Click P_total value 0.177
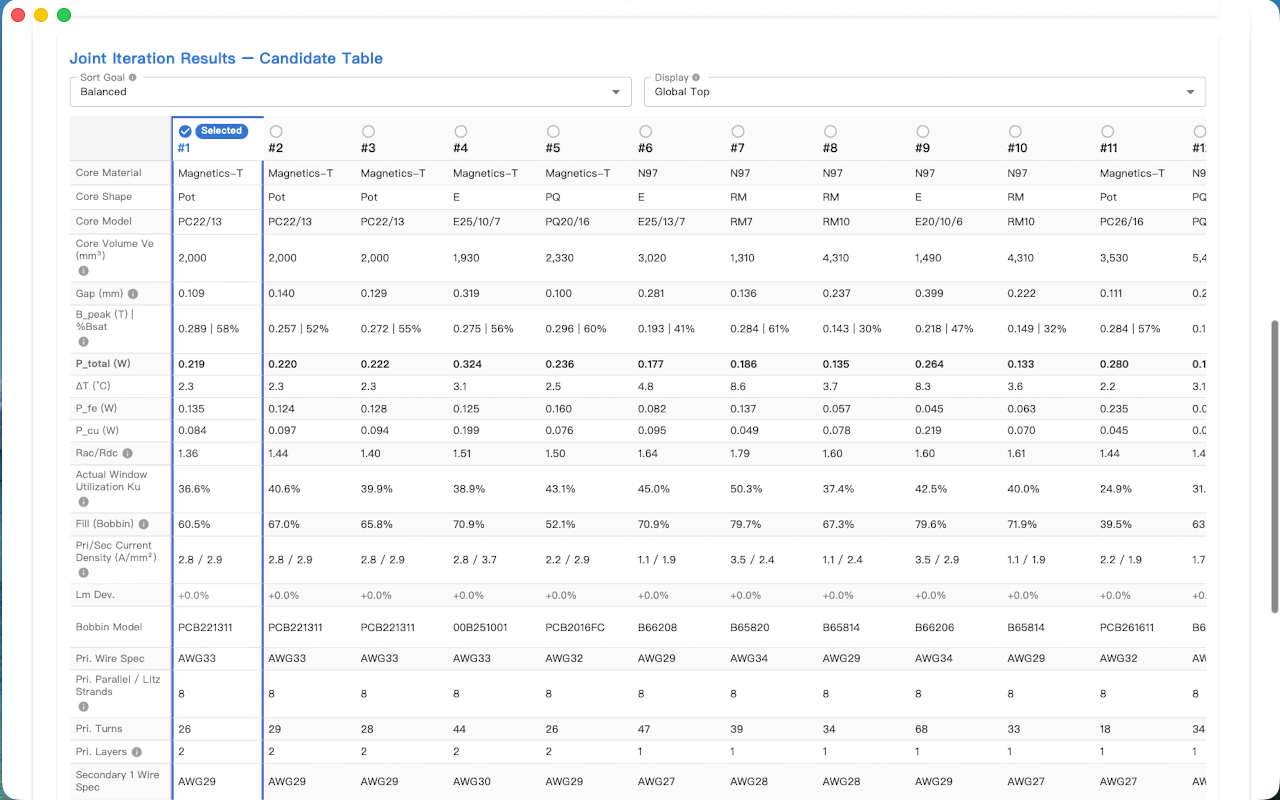 (652, 364)
